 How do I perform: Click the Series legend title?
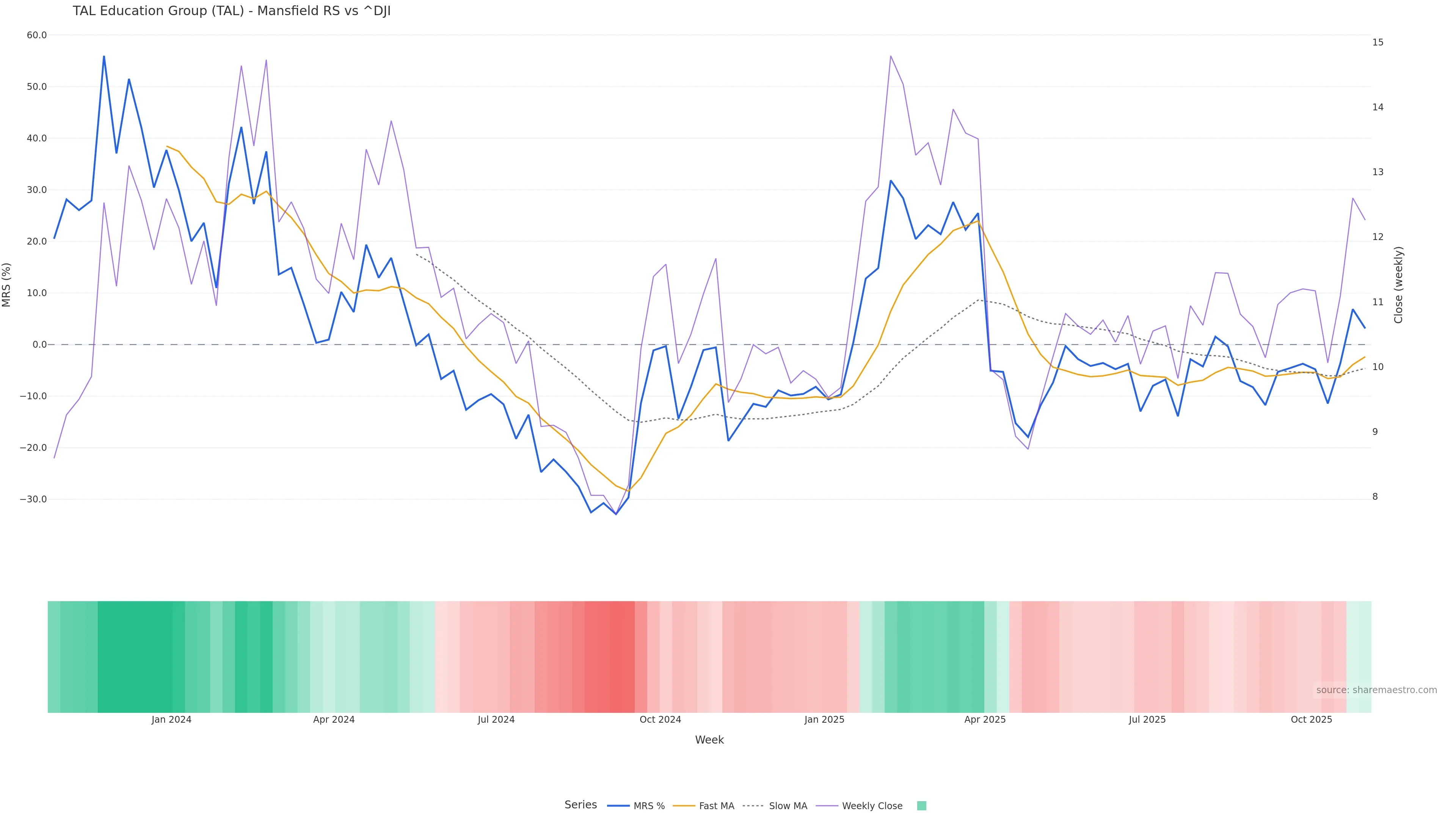tap(581, 805)
